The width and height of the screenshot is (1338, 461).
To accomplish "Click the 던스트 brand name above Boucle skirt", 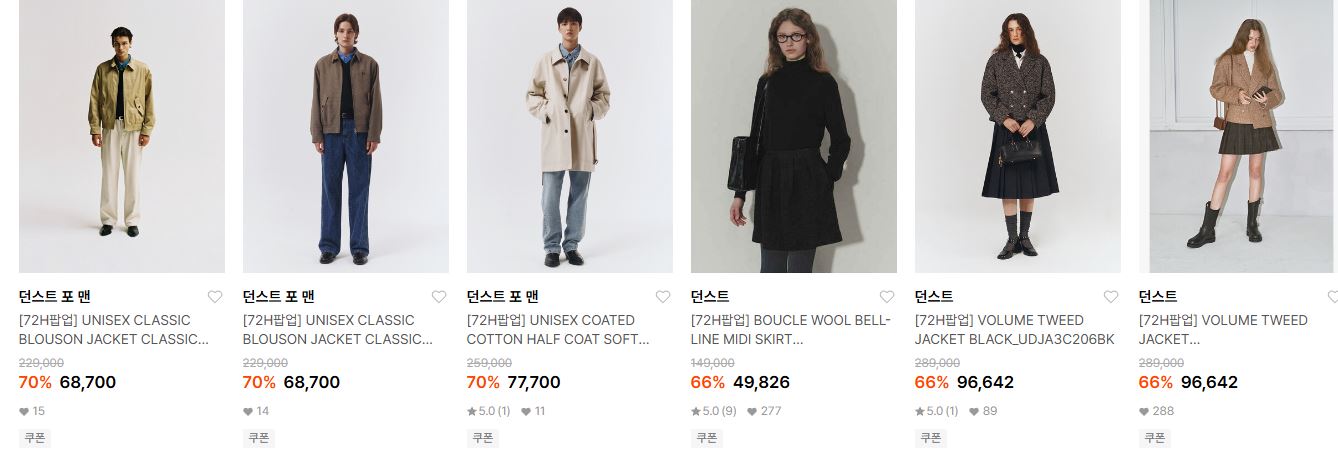I will click(710, 297).
